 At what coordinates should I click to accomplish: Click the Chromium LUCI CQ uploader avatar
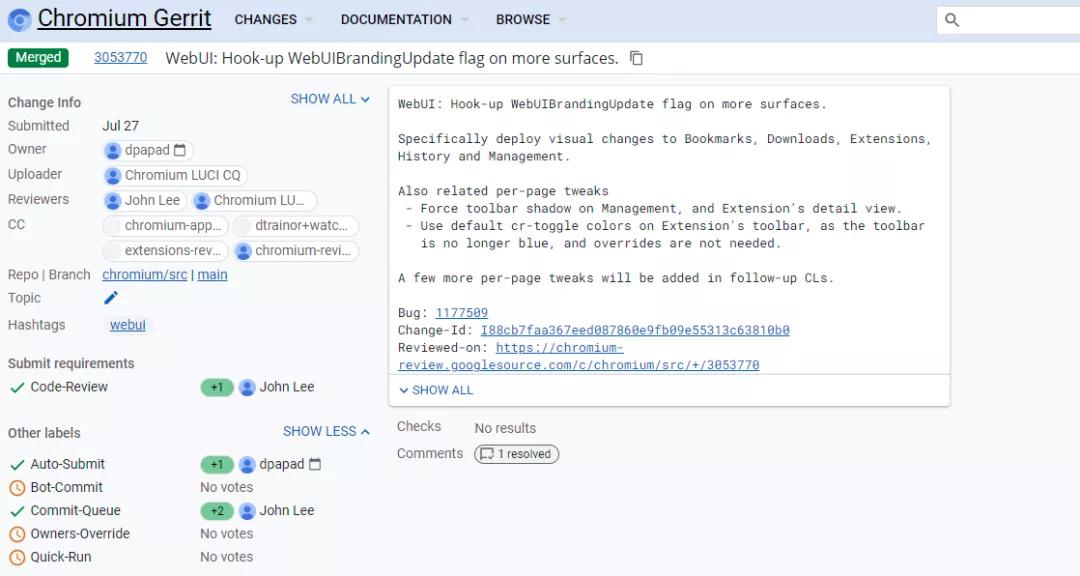[114, 176]
